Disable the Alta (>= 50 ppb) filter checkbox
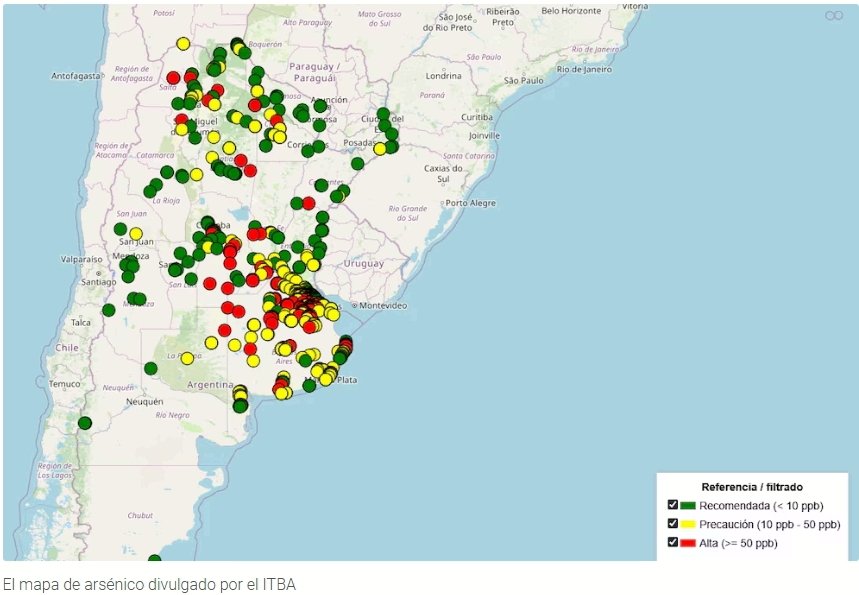The width and height of the screenshot is (859, 595). [x=673, y=543]
